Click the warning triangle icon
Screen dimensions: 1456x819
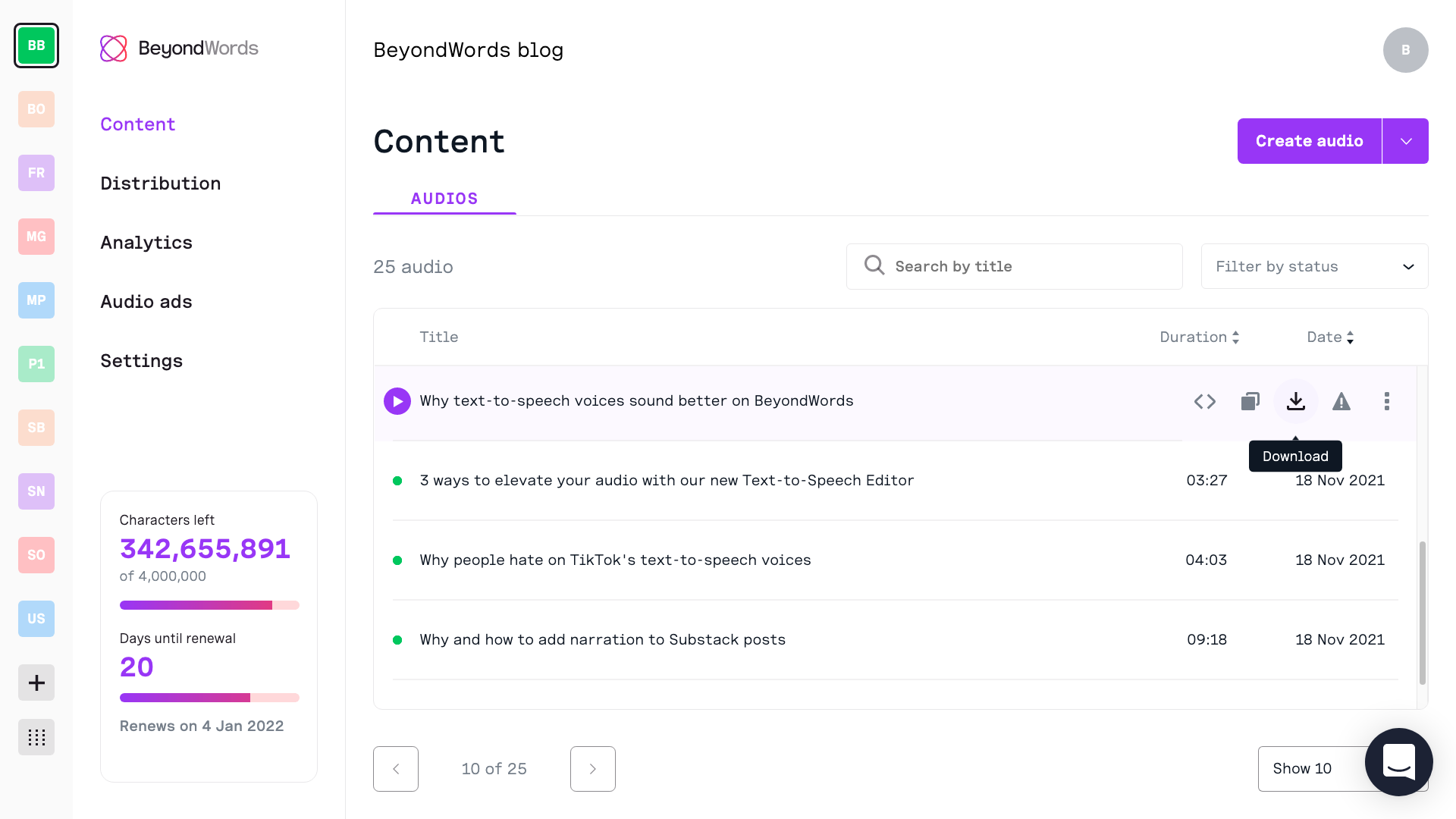(1341, 401)
